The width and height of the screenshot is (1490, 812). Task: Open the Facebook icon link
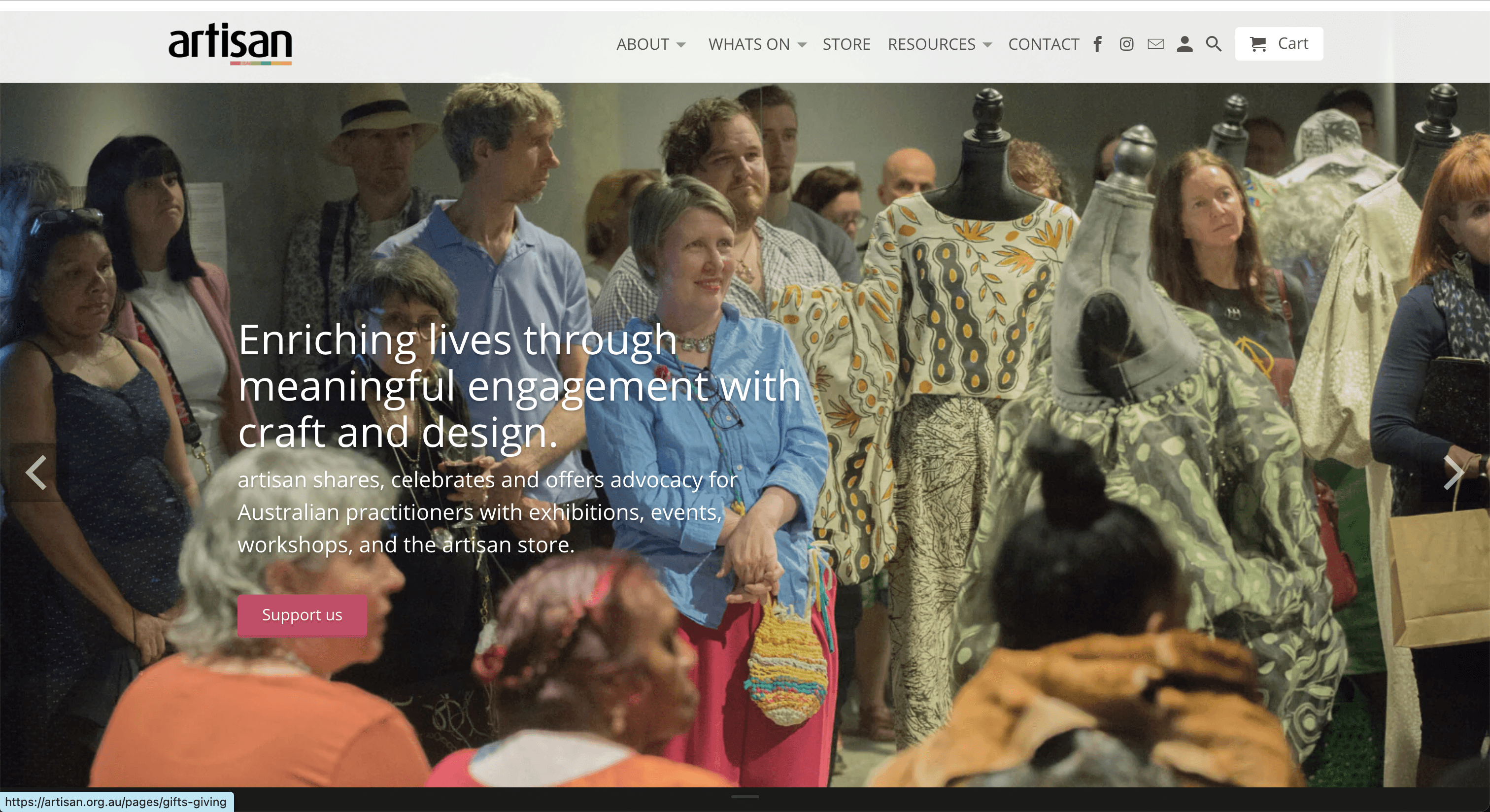tap(1097, 44)
